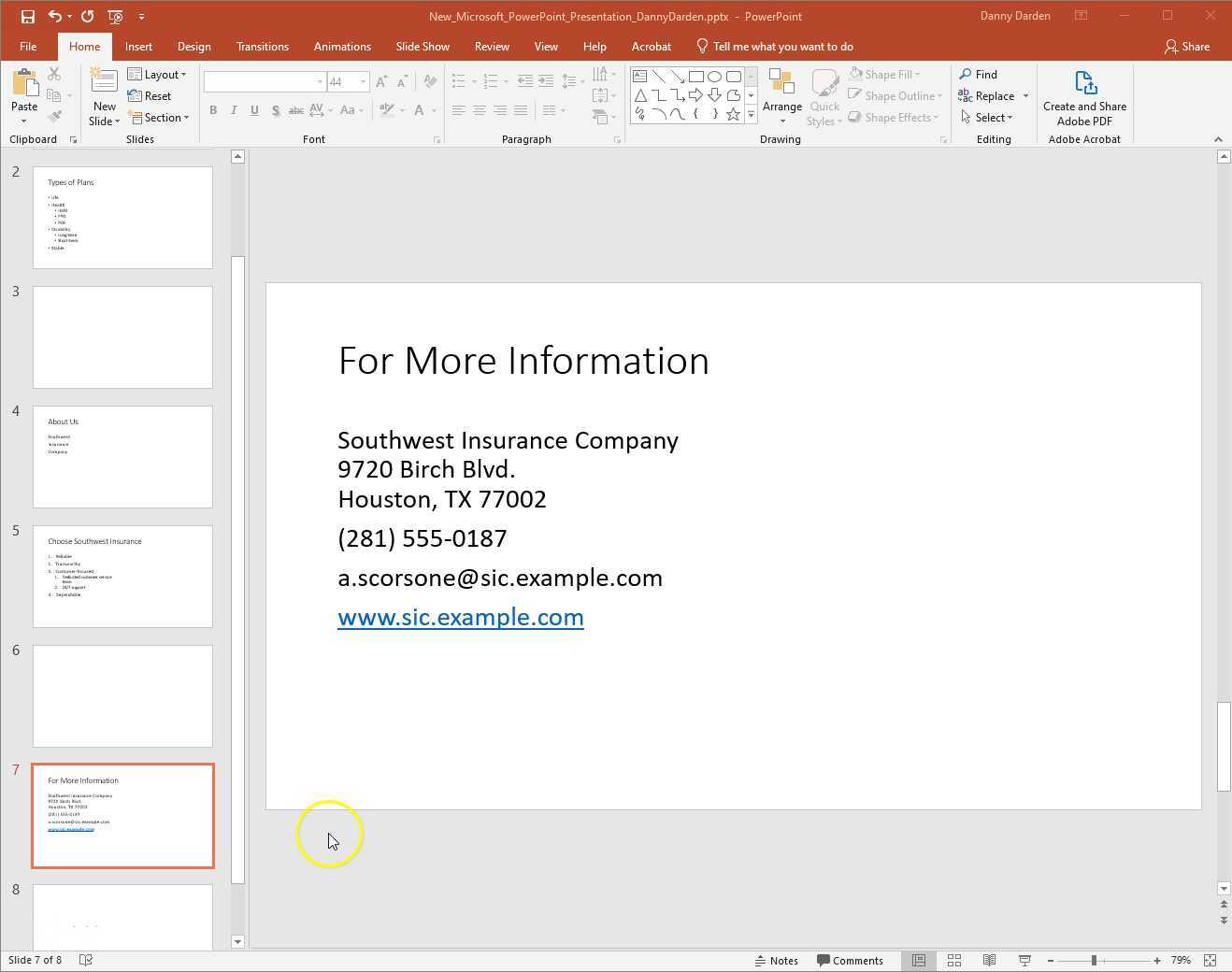The image size is (1232, 972).
Task: Open the Format Painter tool
Action: pos(55,116)
